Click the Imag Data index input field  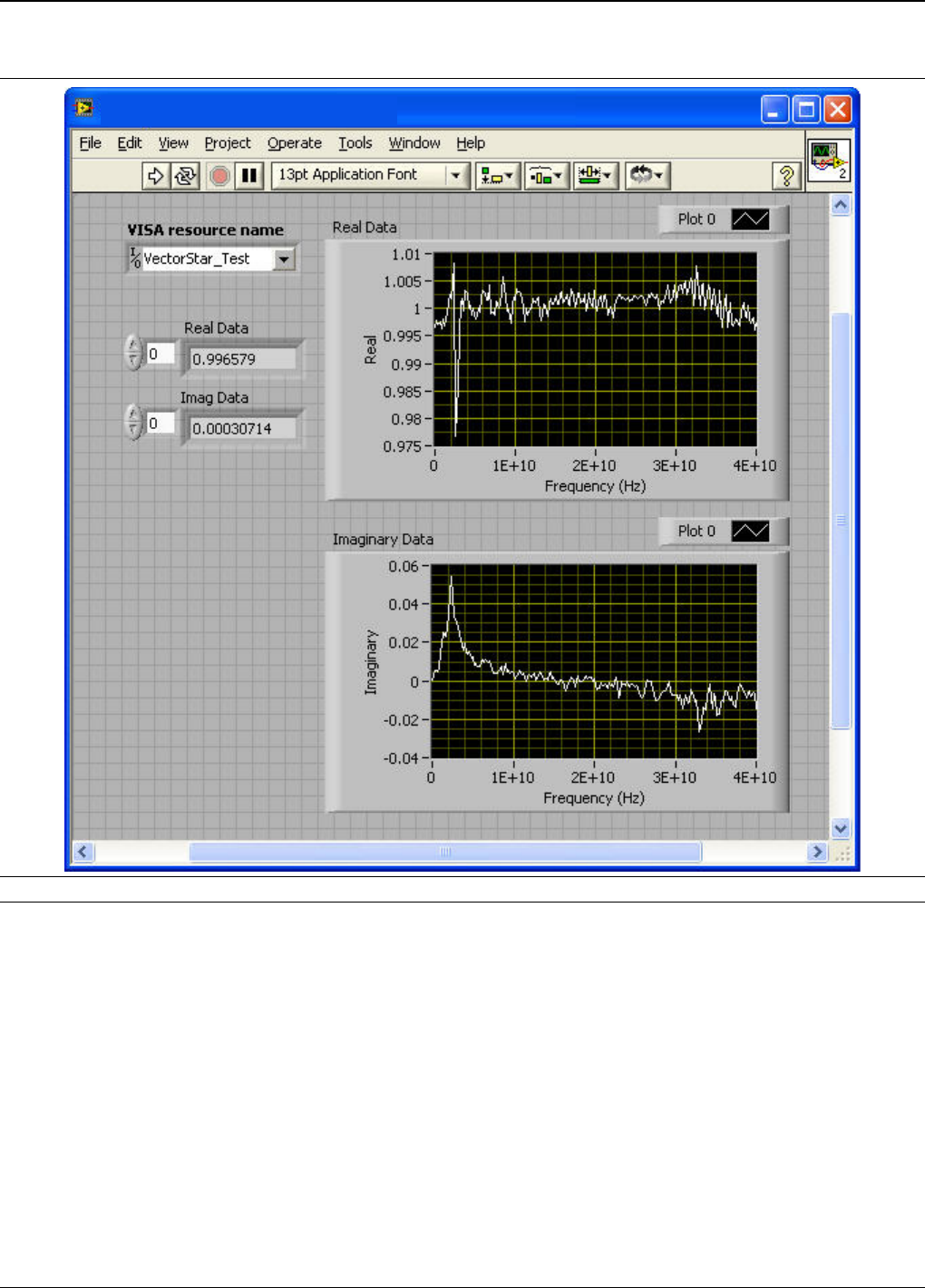[x=161, y=423]
